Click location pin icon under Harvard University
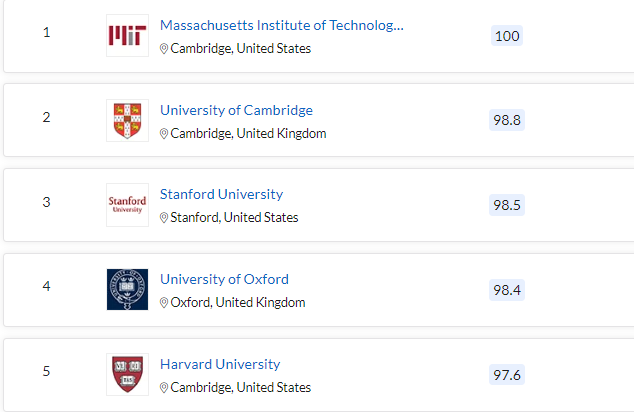The width and height of the screenshot is (634, 412). 164,387
